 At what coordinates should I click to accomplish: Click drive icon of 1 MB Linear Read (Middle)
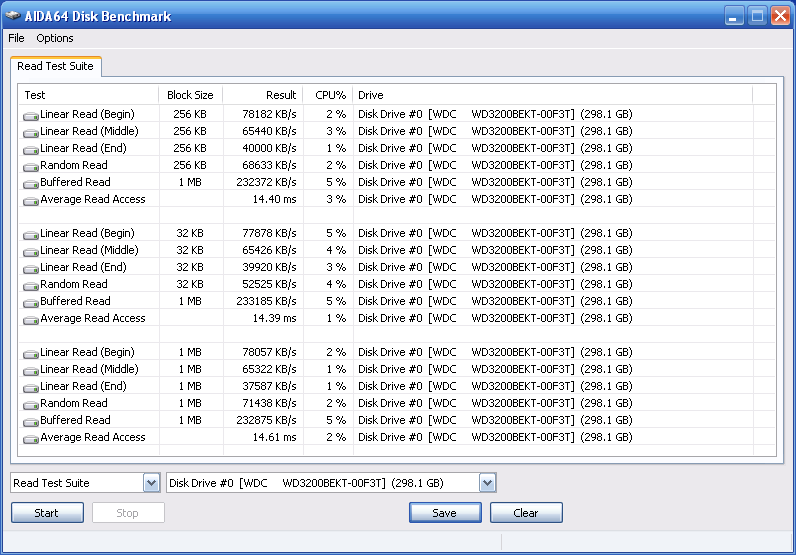pos(31,371)
